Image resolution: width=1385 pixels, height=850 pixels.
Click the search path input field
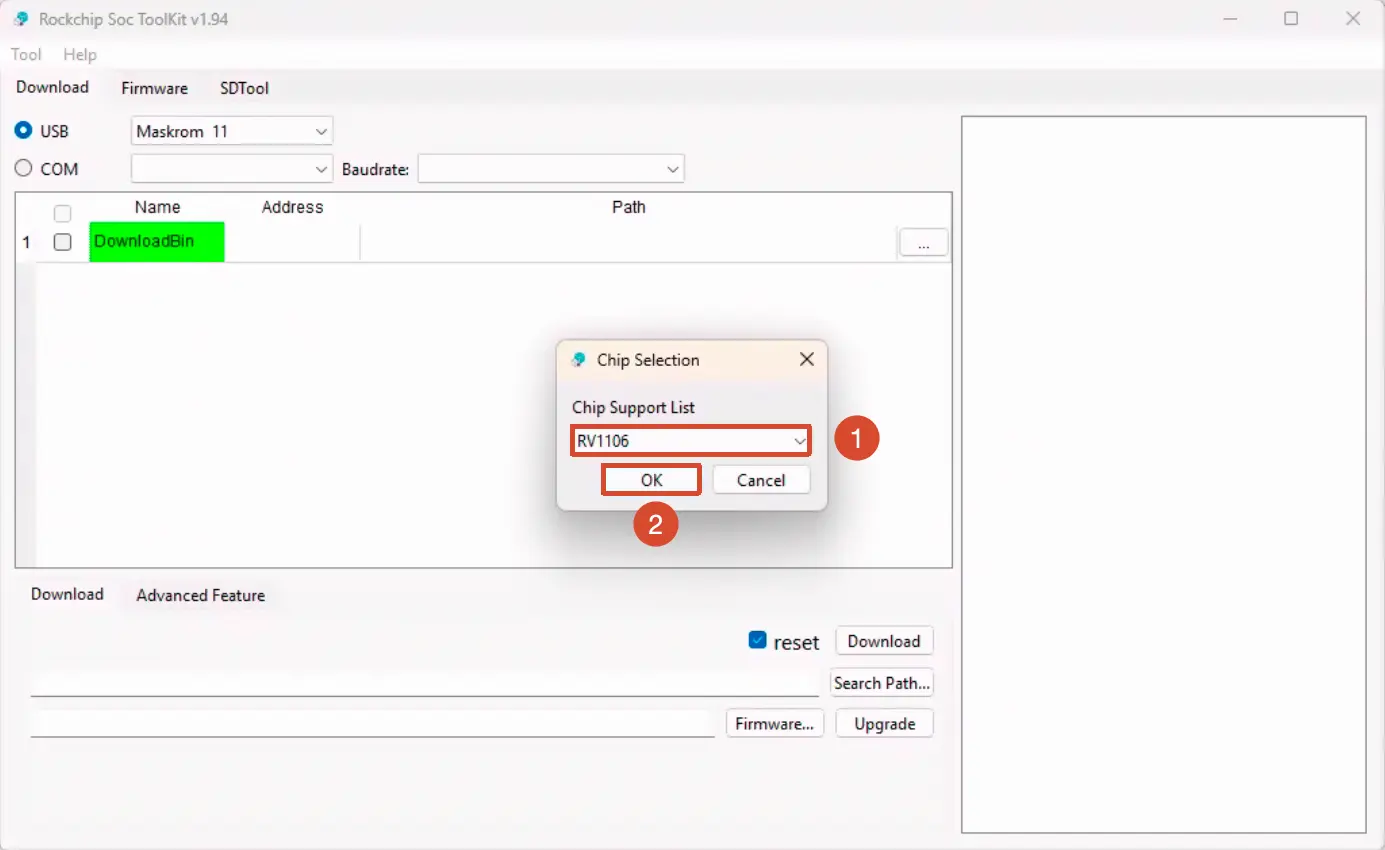[x=425, y=684]
